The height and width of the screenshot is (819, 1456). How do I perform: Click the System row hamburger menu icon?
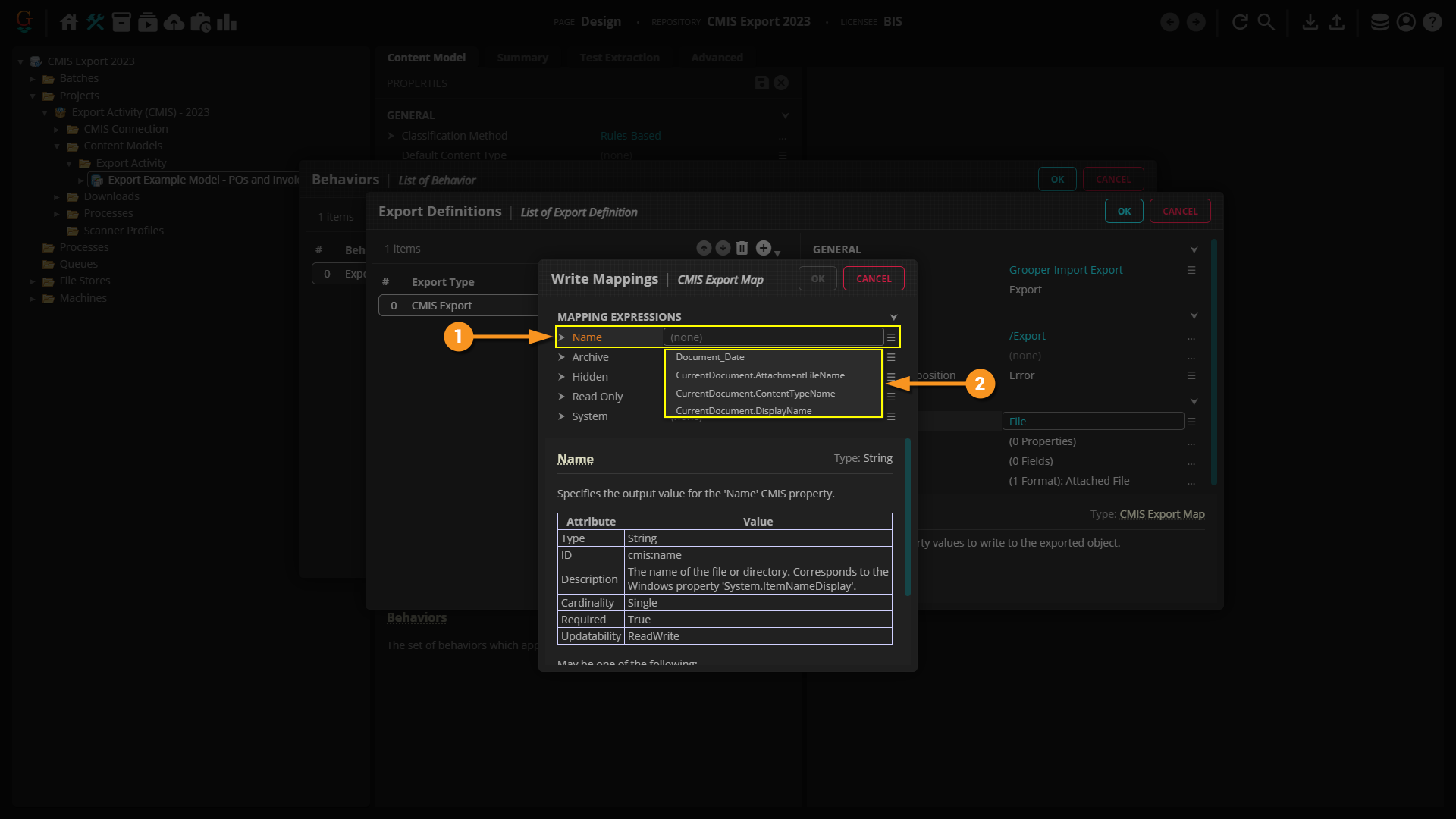coord(891,416)
